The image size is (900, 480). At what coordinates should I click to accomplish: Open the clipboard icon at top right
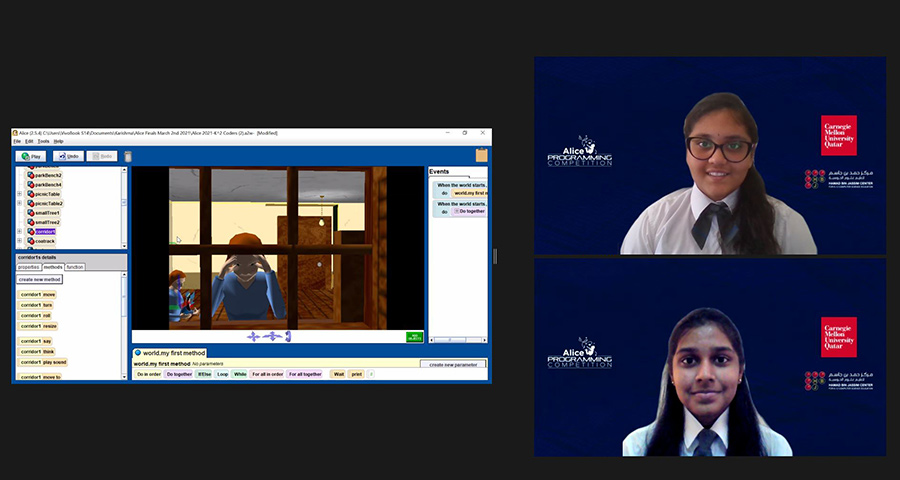(481, 155)
